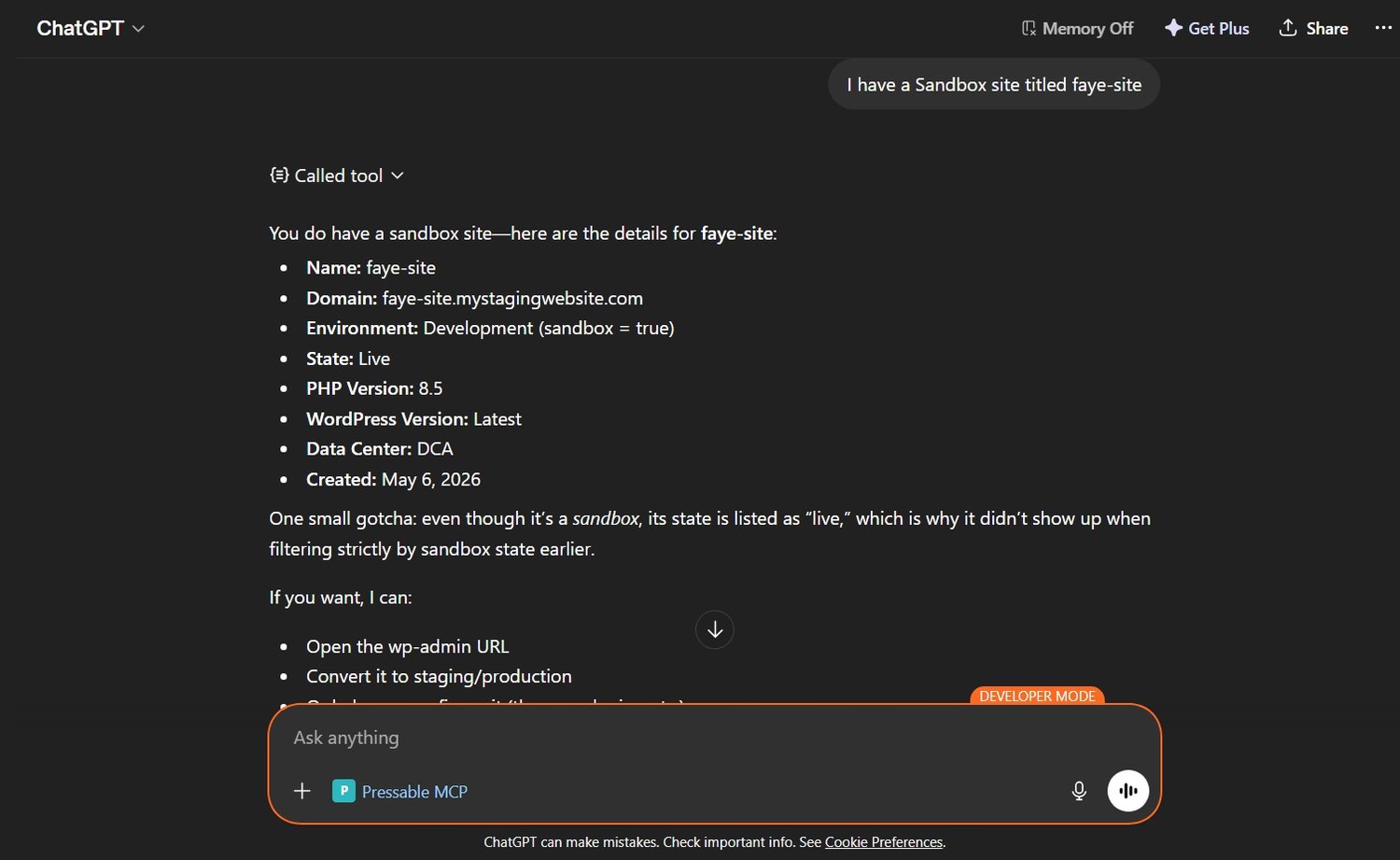Click the Convert it to staging/production bullet

[439, 676]
